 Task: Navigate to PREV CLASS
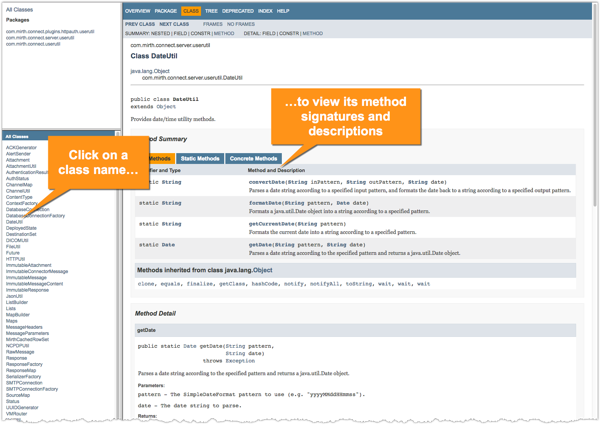141,22
